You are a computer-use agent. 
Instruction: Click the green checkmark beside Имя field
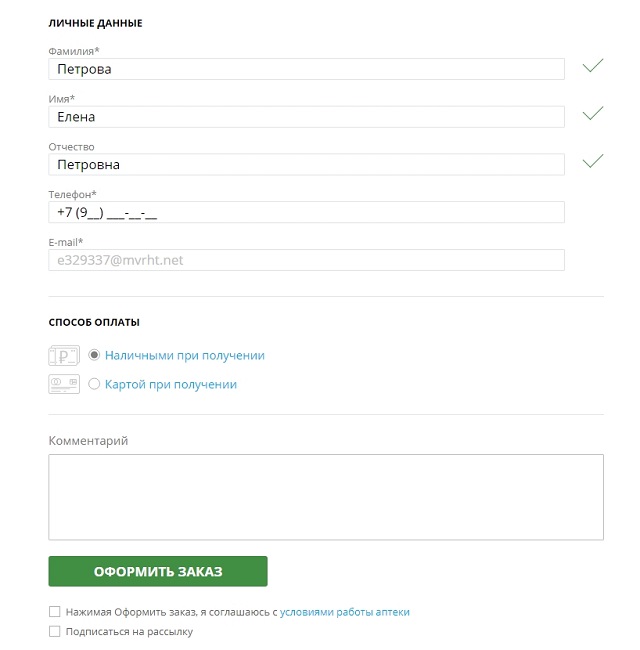click(593, 113)
